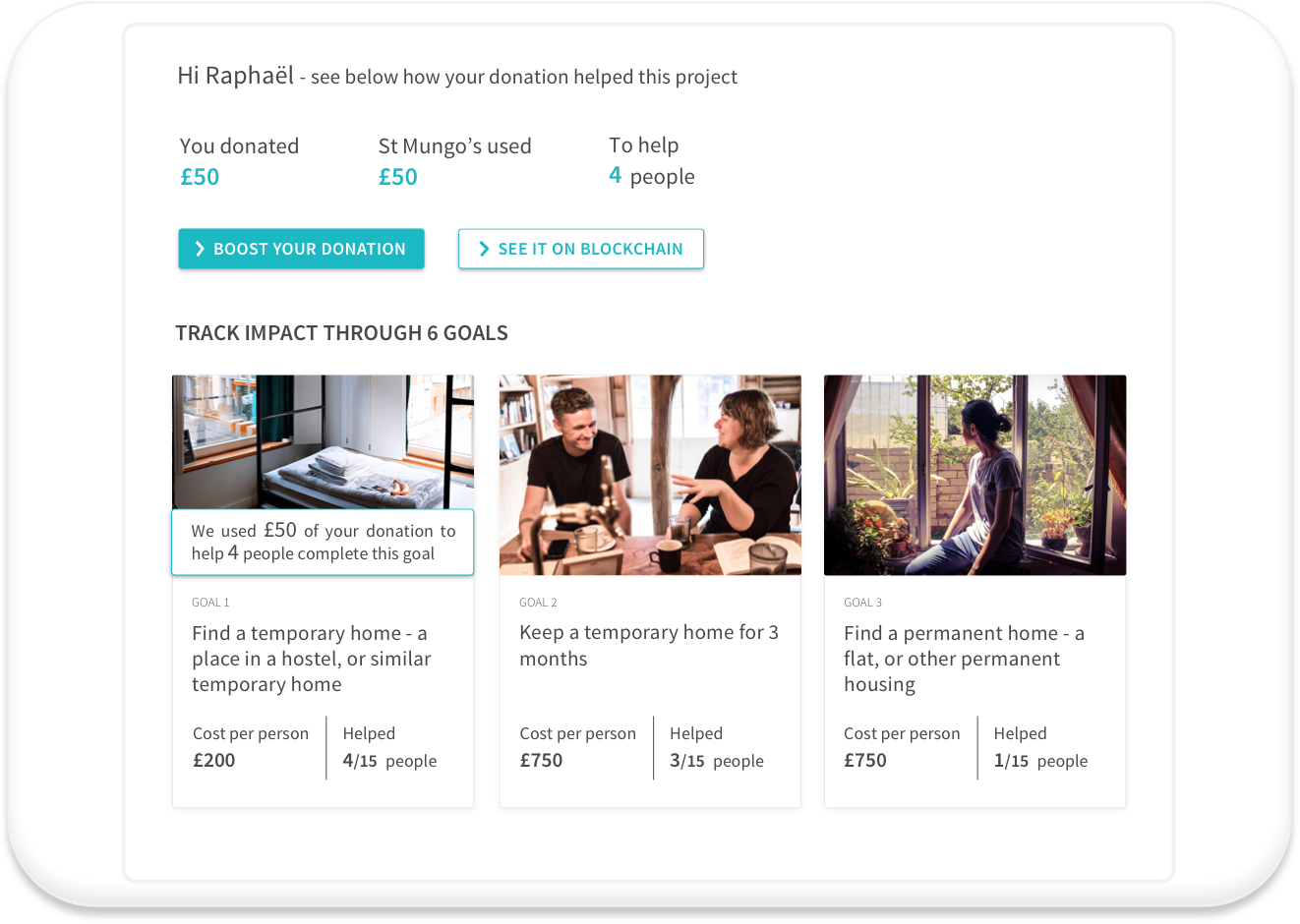Open the Goal 2 café conversation photo
The height and width of the screenshot is (924, 1300).
[x=650, y=475]
